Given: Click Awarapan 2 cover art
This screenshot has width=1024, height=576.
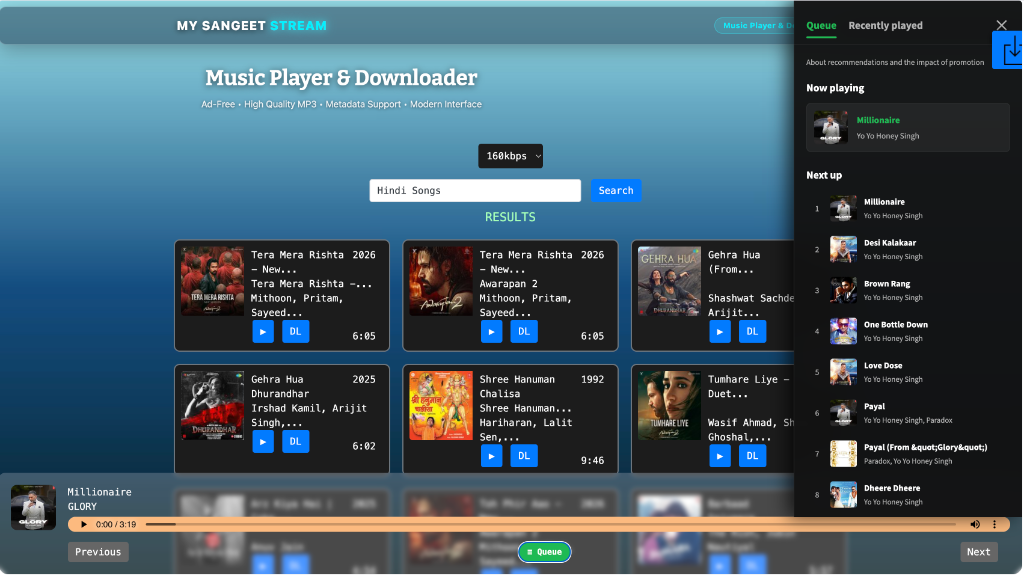Looking at the screenshot, I should 441,281.
